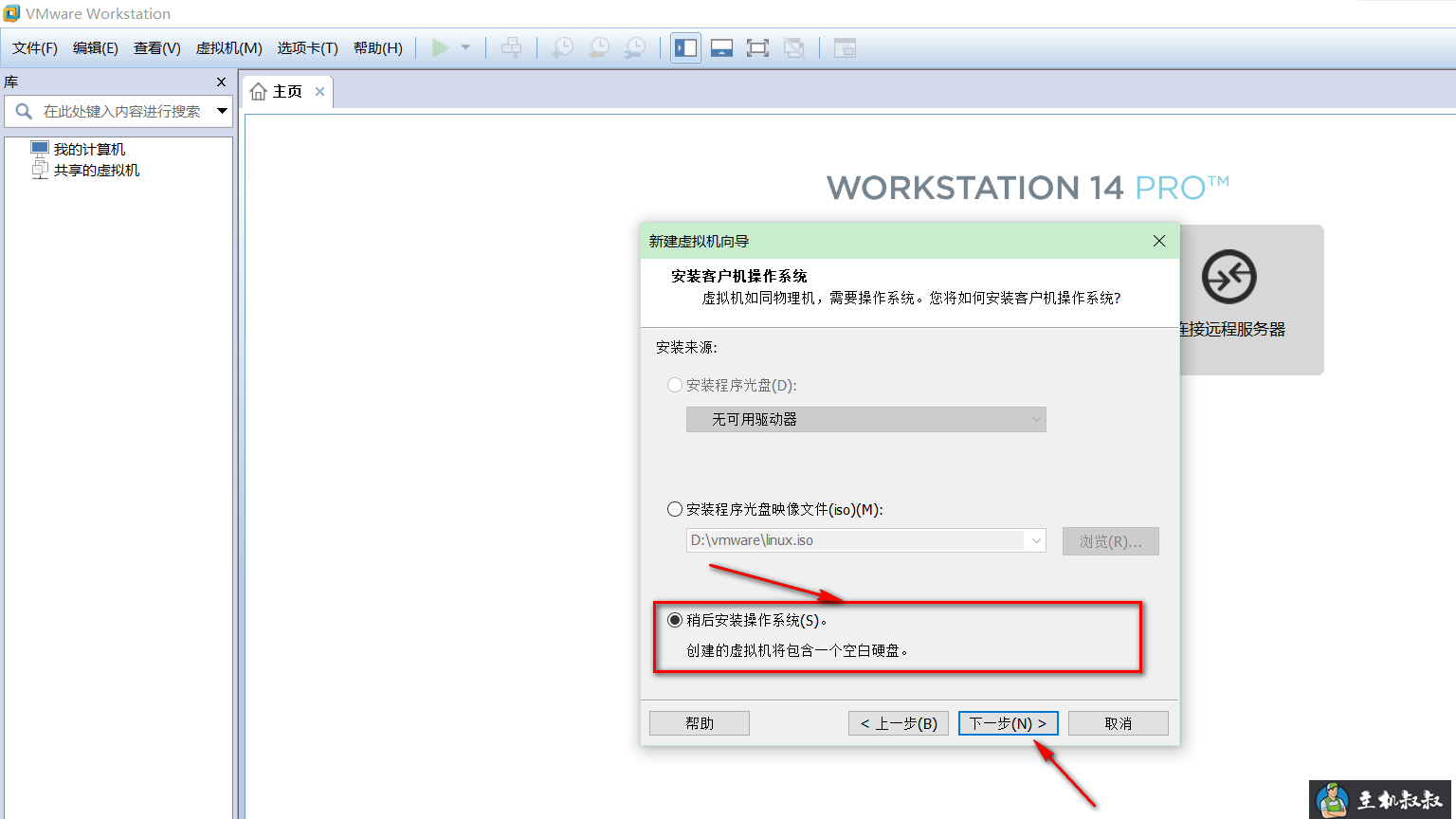Click the revert to snapshot icon
Image resolution: width=1456 pixels, height=819 pixels.
click(599, 47)
